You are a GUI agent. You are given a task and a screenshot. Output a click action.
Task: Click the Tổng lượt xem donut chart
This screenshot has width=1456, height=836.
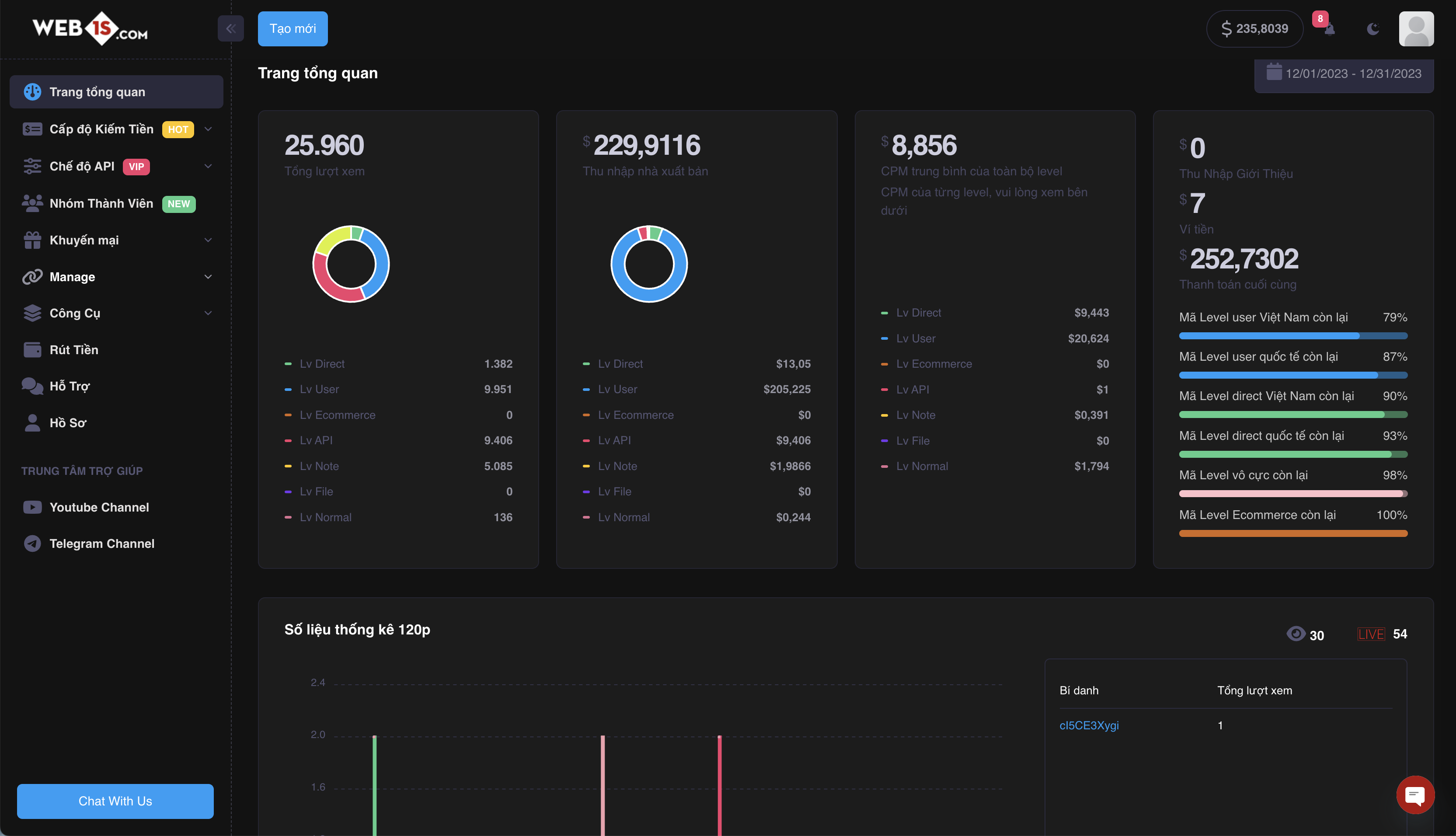[351, 264]
